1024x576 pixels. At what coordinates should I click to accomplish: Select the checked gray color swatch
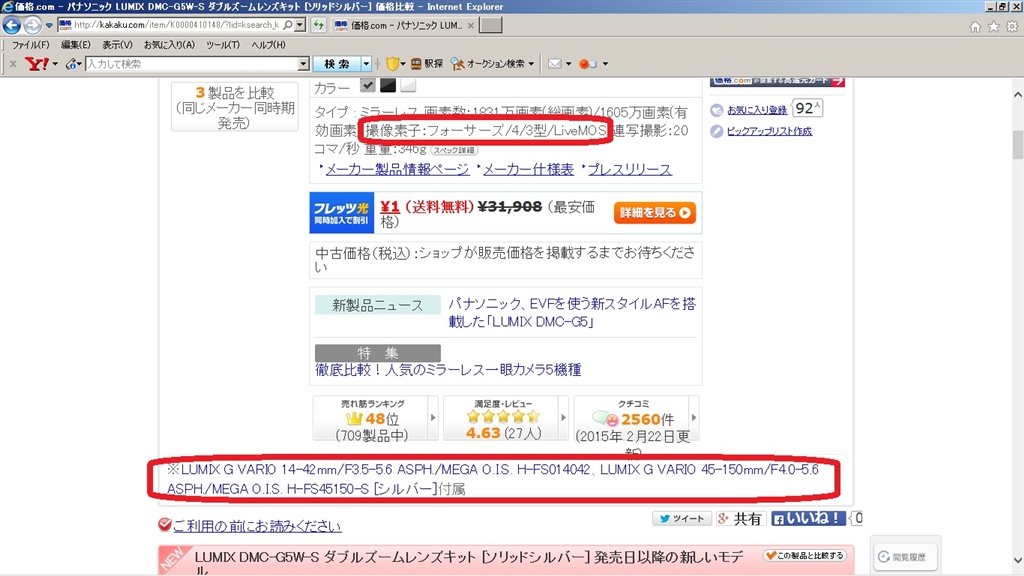[368, 85]
